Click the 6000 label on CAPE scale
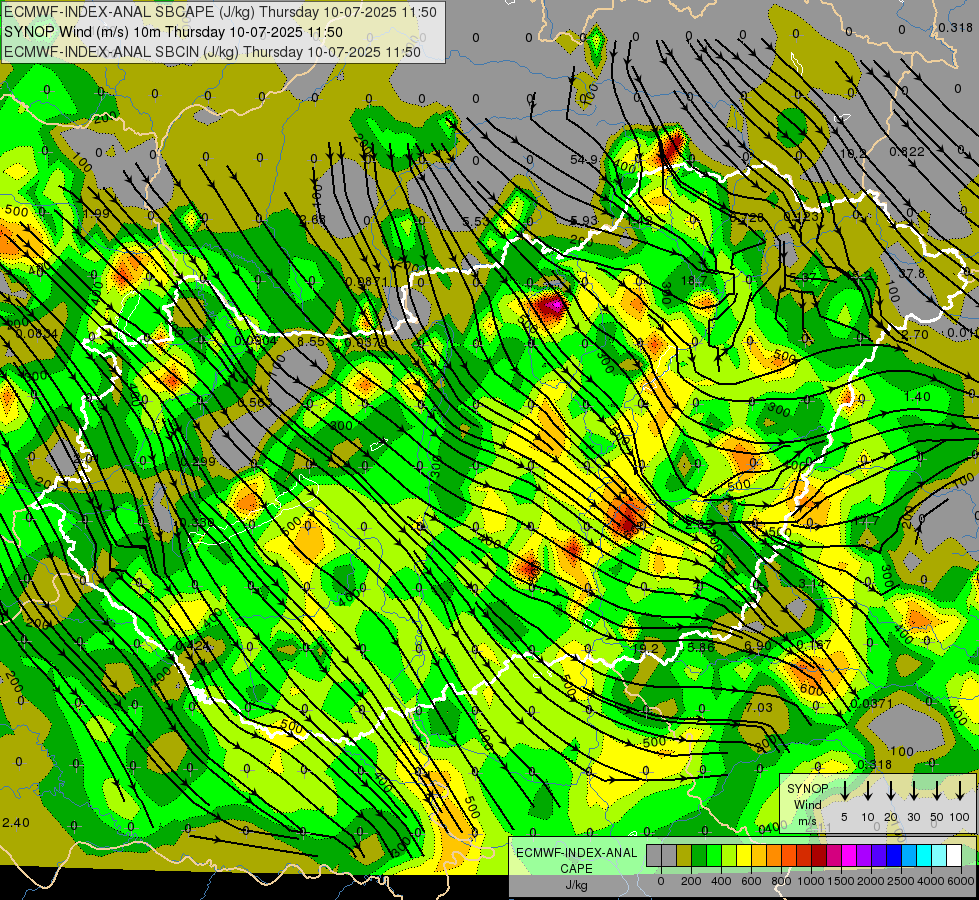 pyautogui.click(x=962, y=881)
